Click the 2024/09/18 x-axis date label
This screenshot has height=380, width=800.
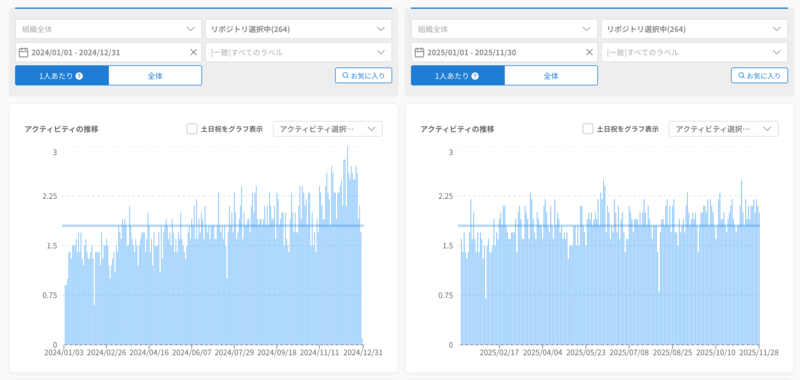click(x=278, y=352)
